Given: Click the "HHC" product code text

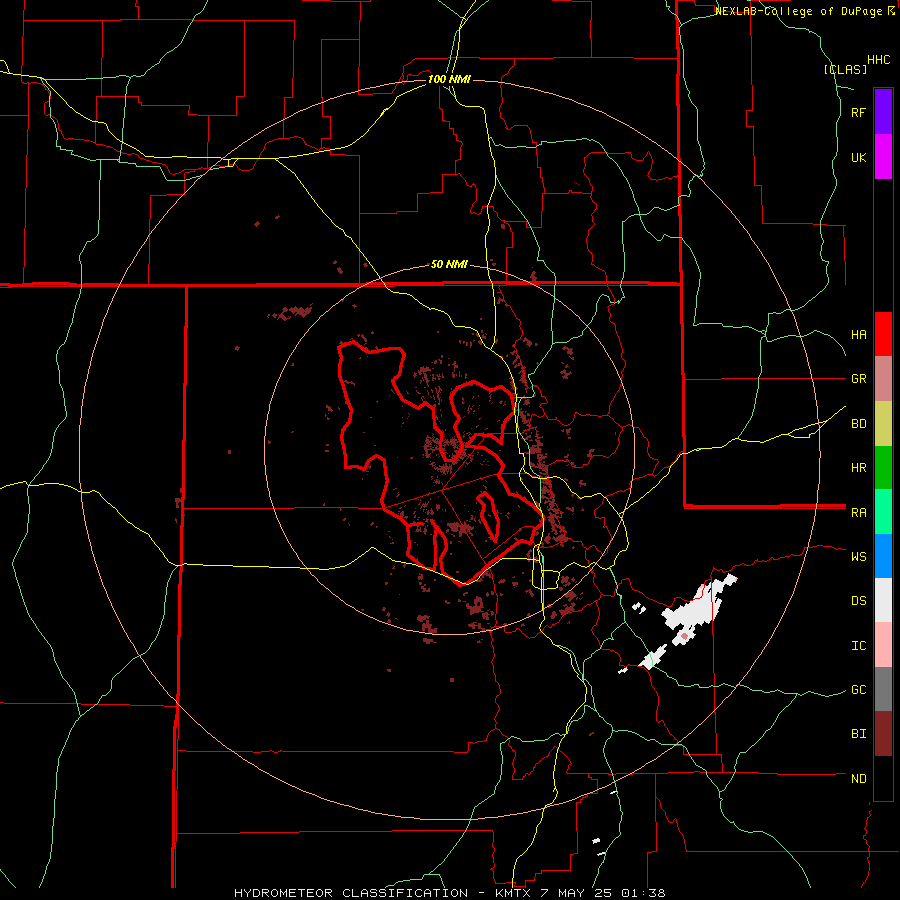Looking at the screenshot, I should pos(879,60).
